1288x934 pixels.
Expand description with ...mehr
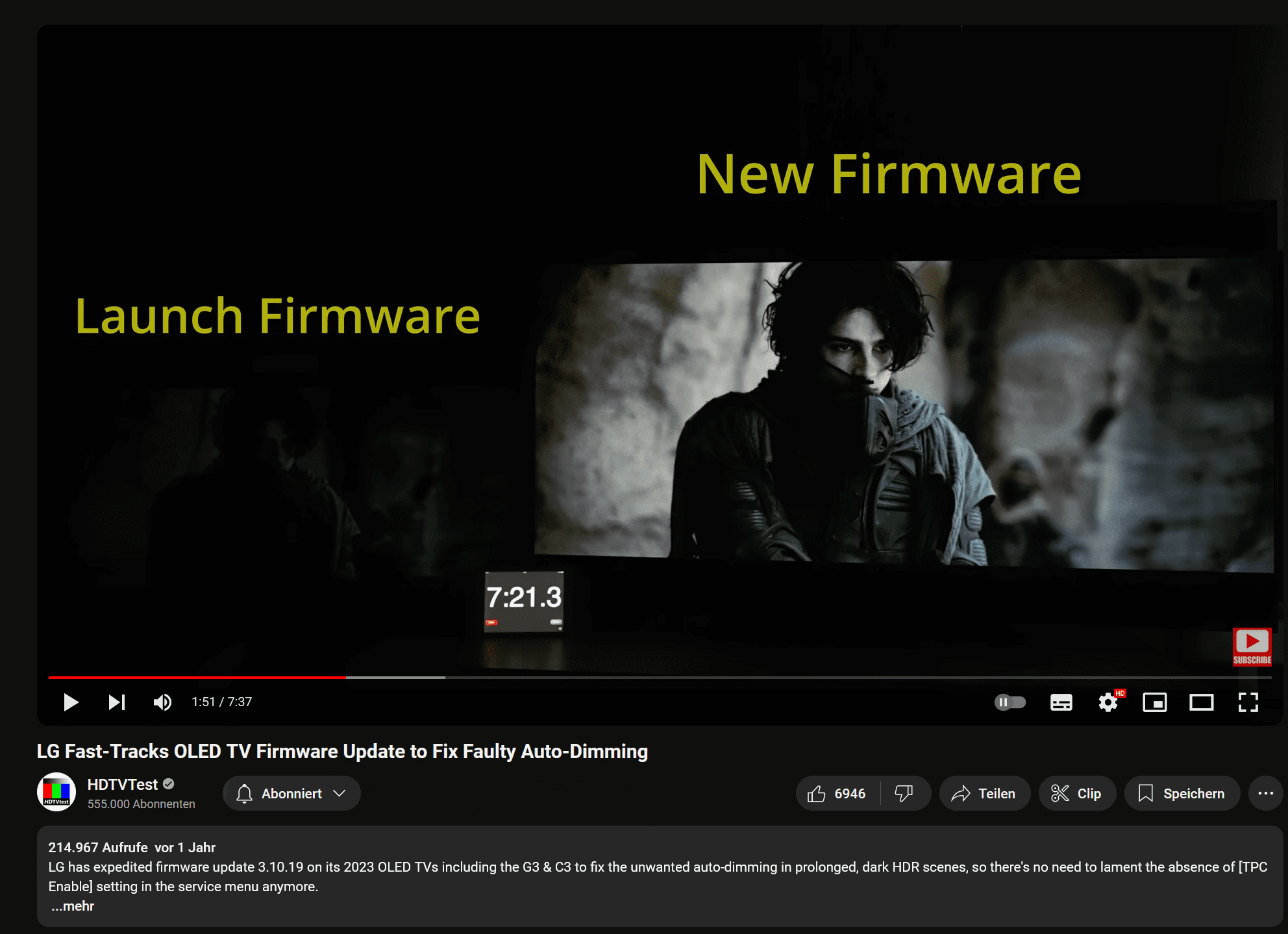[x=73, y=906]
